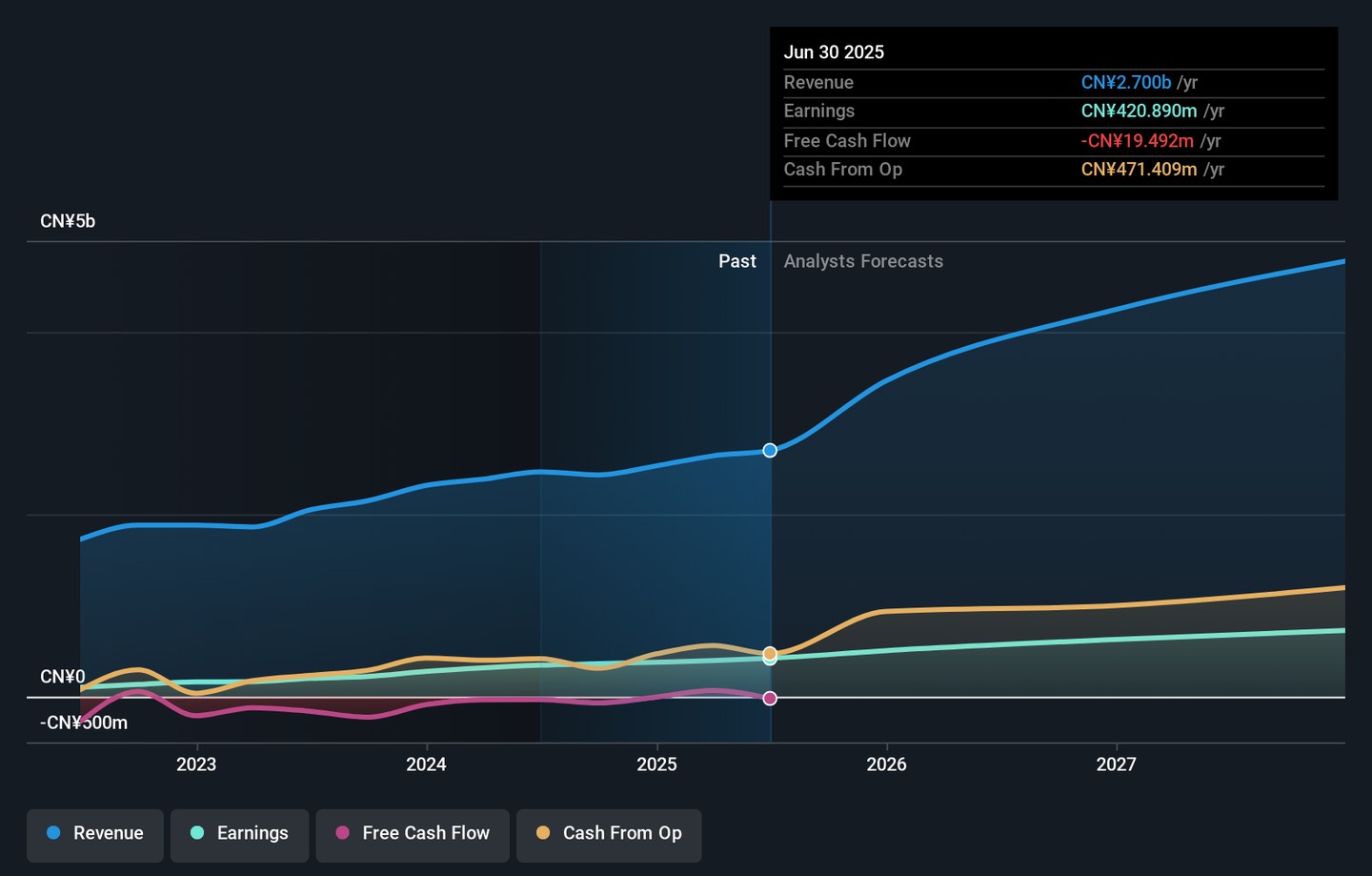
Task: Toggle the Earnings legend series
Action: coord(239,833)
